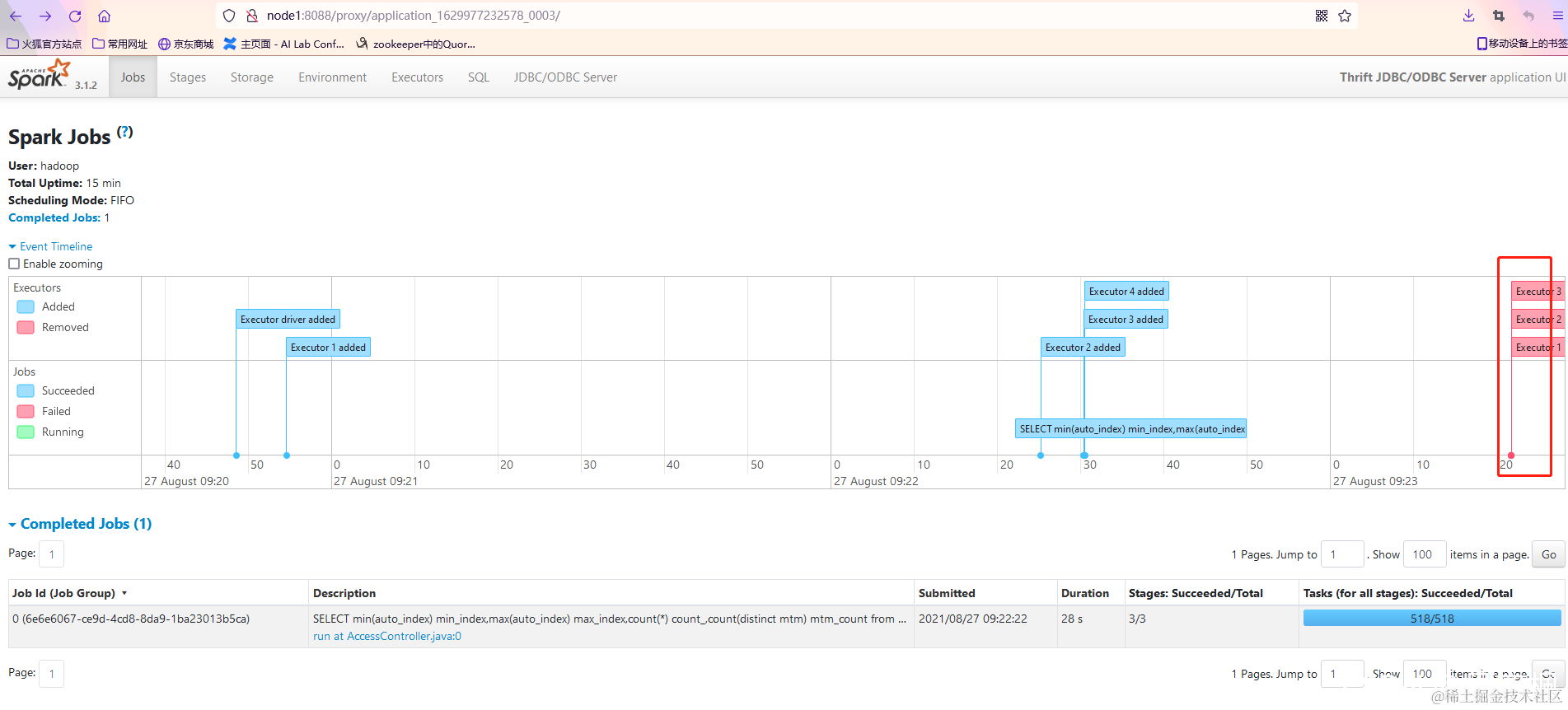This screenshot has width=1568, height=710.
Task: Select the red Executor 3 removed event
Action: (x=1538, y=292)
